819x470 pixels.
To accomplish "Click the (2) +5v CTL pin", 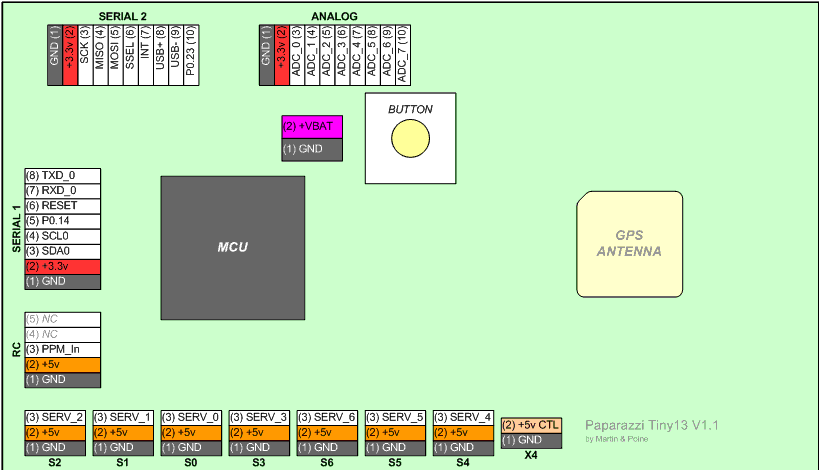I will pyautogui.click(x=531, y=425).
